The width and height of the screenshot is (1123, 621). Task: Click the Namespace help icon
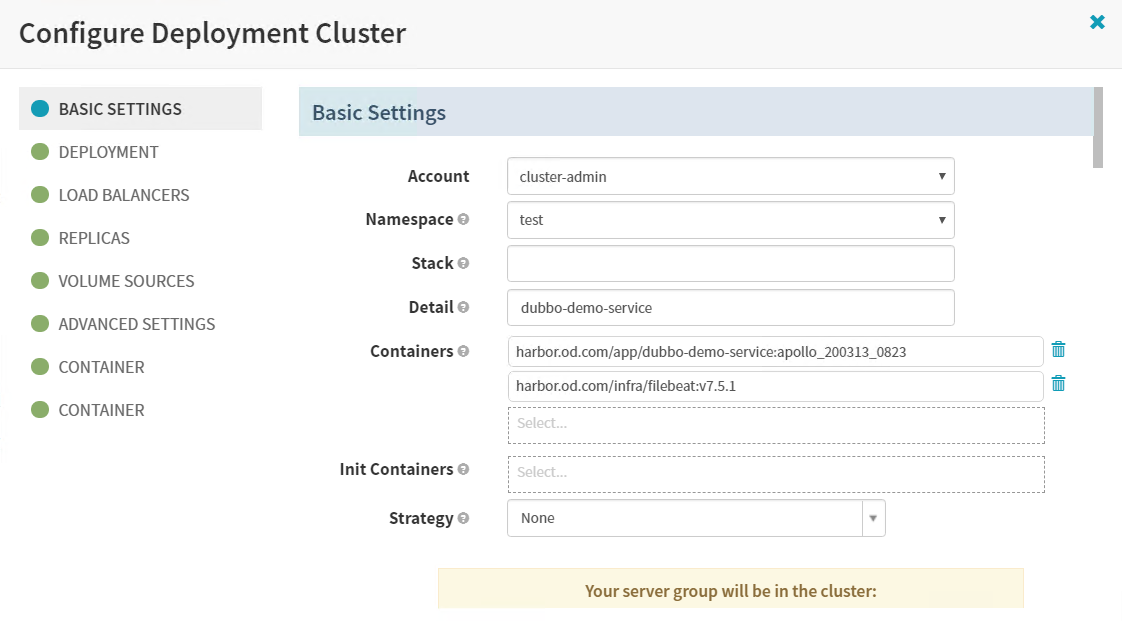pyautogui.click(x=463, y=220)
